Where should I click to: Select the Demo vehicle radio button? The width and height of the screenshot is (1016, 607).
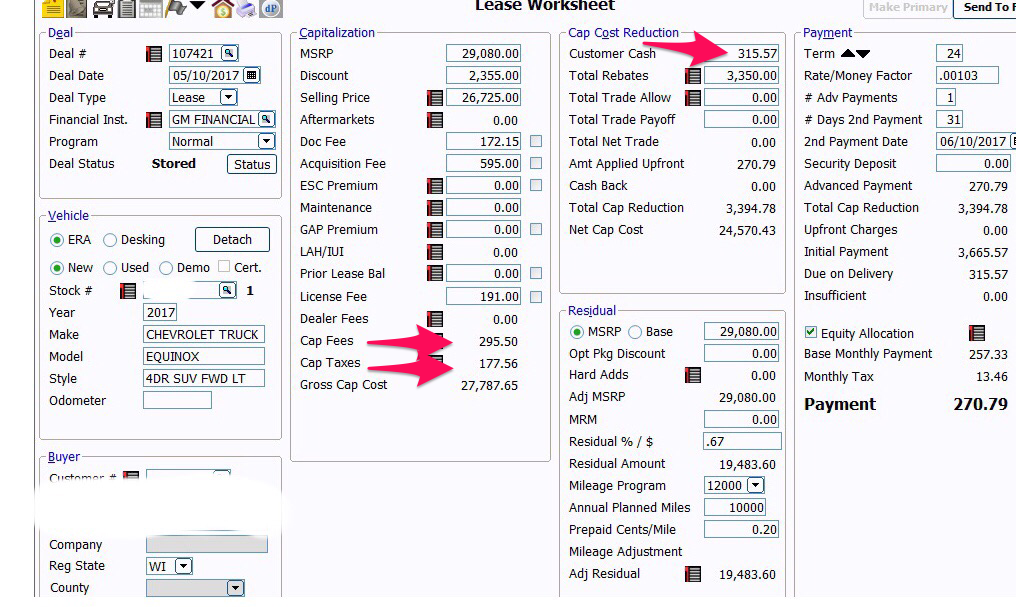[x=166, y=268]
